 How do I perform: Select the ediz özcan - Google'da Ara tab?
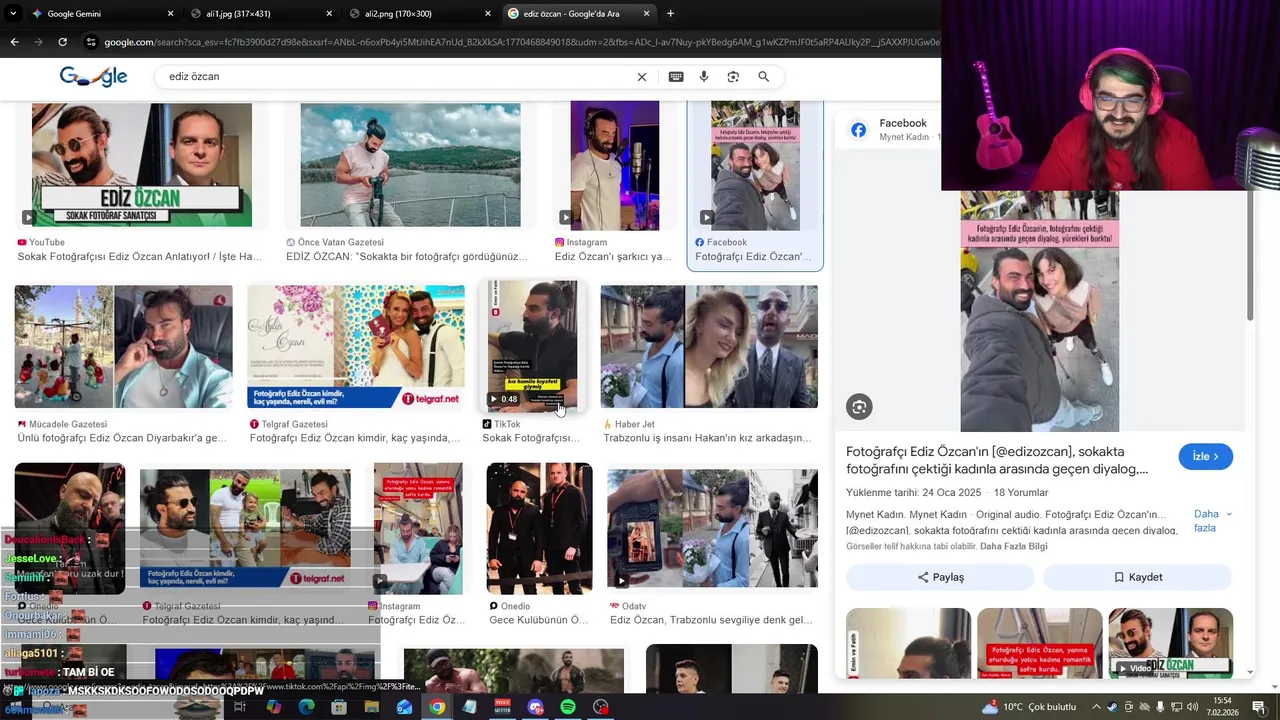point(580,14)
